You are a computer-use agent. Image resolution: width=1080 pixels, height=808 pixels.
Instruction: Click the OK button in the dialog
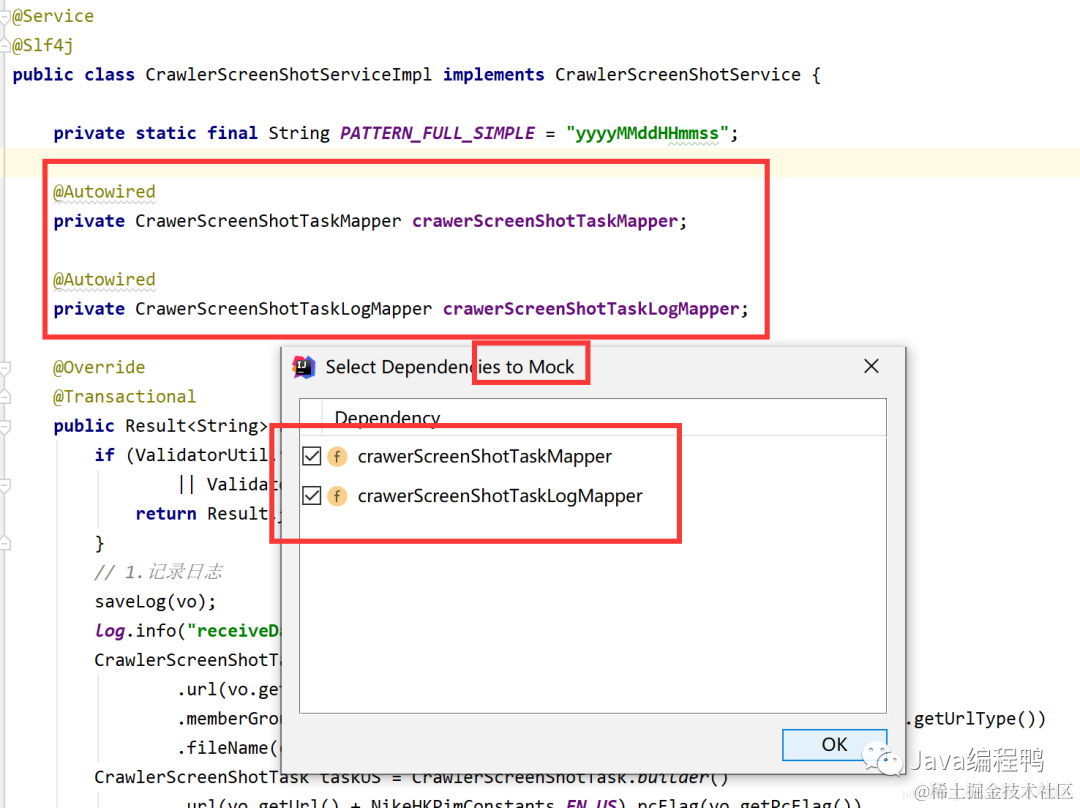coord(834,745)
